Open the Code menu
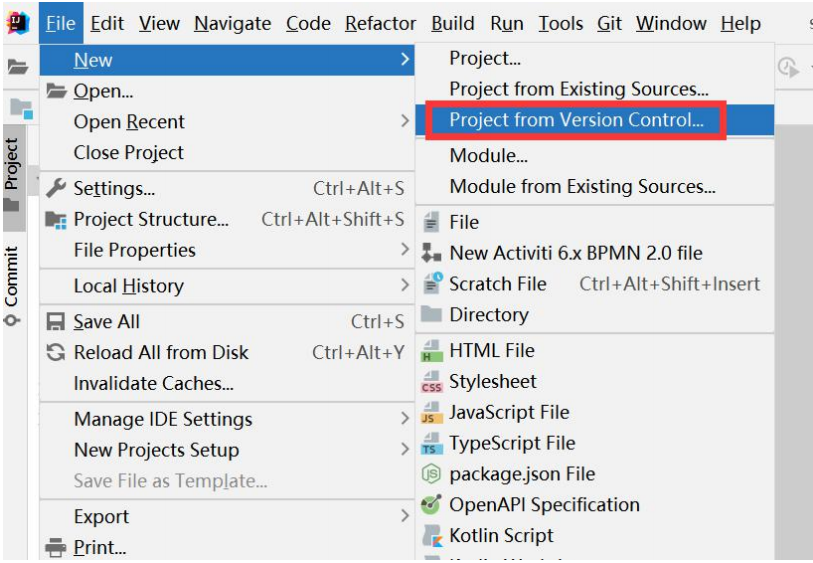 click(x=308, y=23)
